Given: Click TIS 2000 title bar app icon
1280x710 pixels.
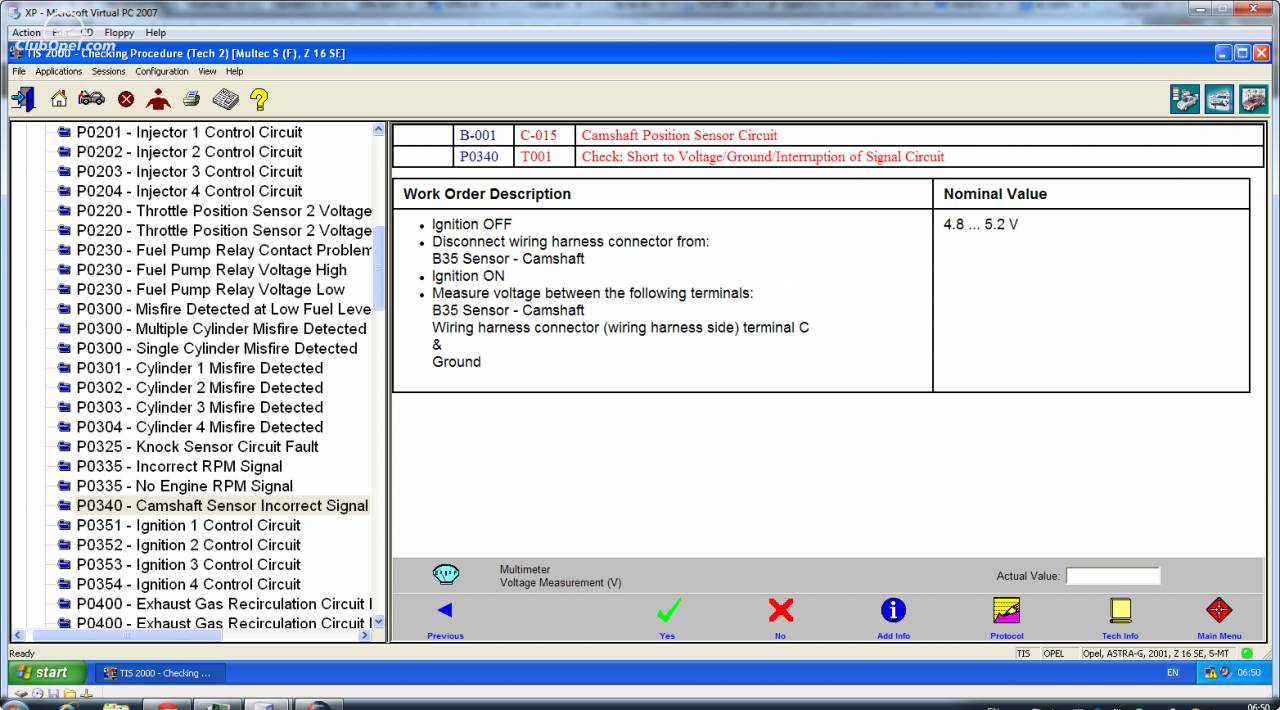Looking at the screenshot, I should tap(15, 53).
